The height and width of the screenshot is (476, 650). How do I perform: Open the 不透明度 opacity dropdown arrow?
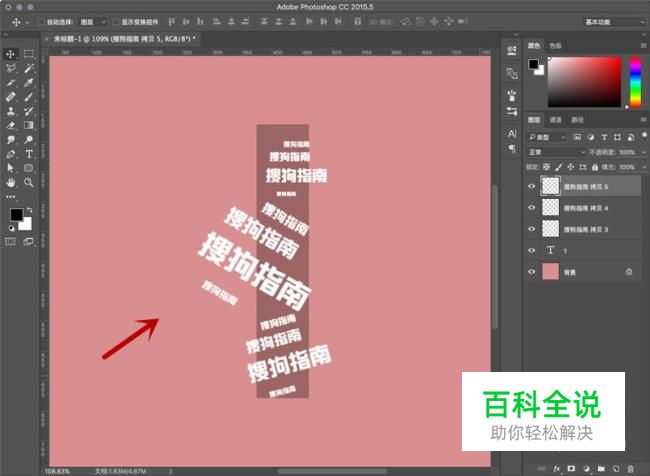[644, 153]
